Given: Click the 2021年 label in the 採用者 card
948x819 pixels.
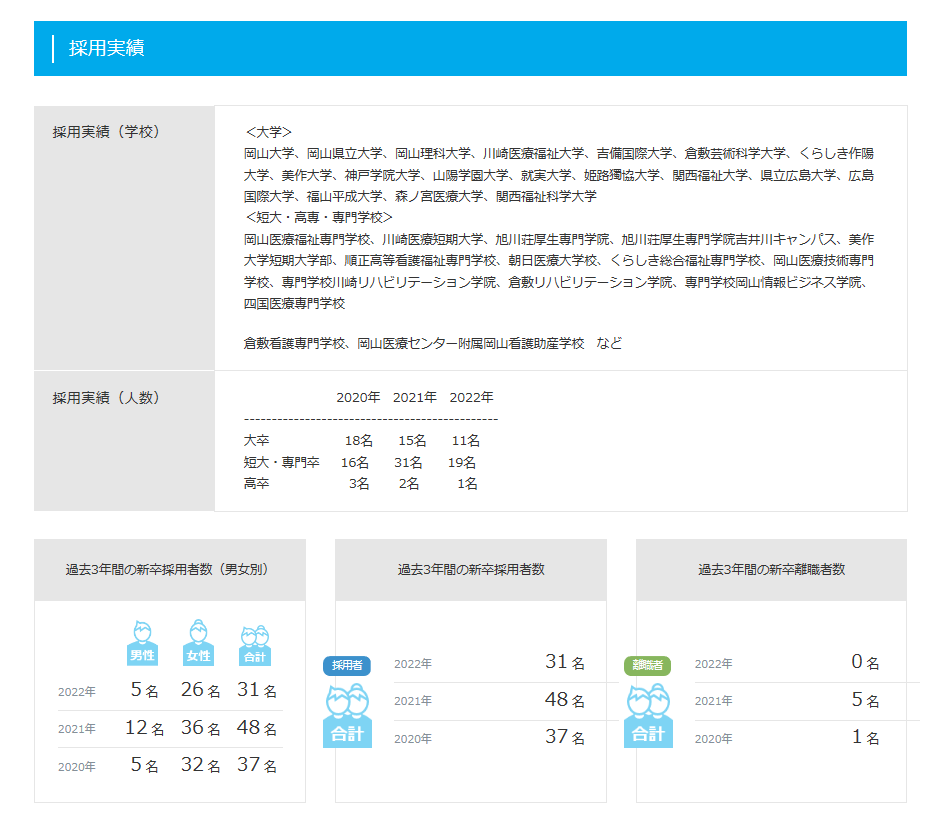Looking at the screenshot, I should [x=413, y=701].
